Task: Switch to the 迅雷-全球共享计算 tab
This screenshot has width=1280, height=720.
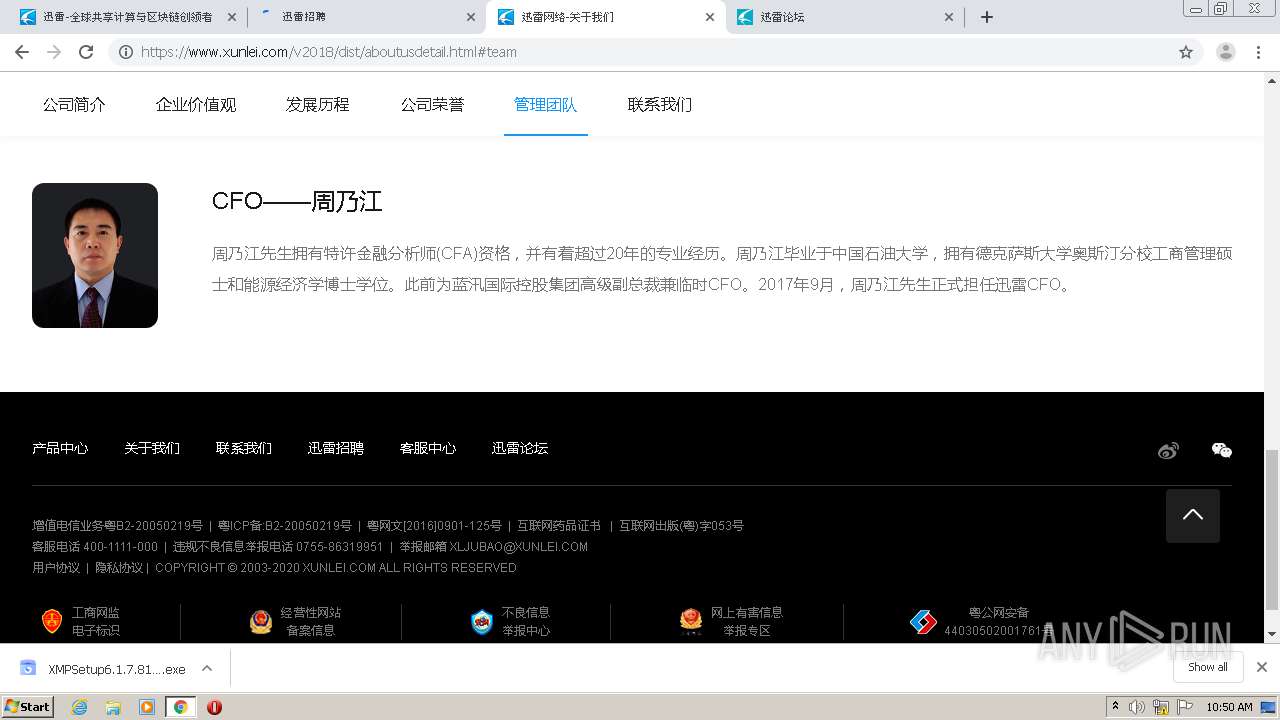Action: point(127,17)
